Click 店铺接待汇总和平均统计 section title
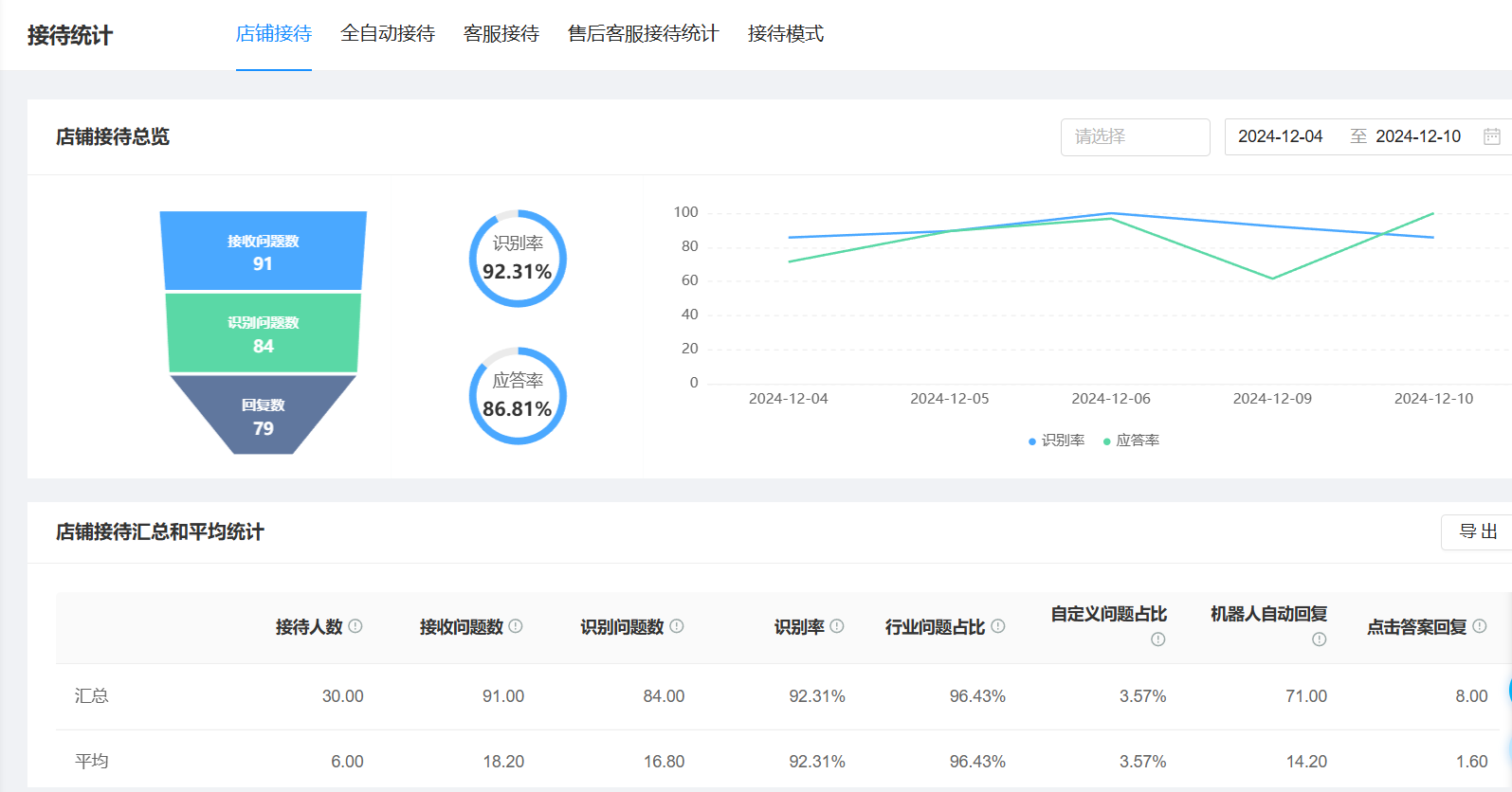Screen dimensions: 1512x792 (160, 532)
